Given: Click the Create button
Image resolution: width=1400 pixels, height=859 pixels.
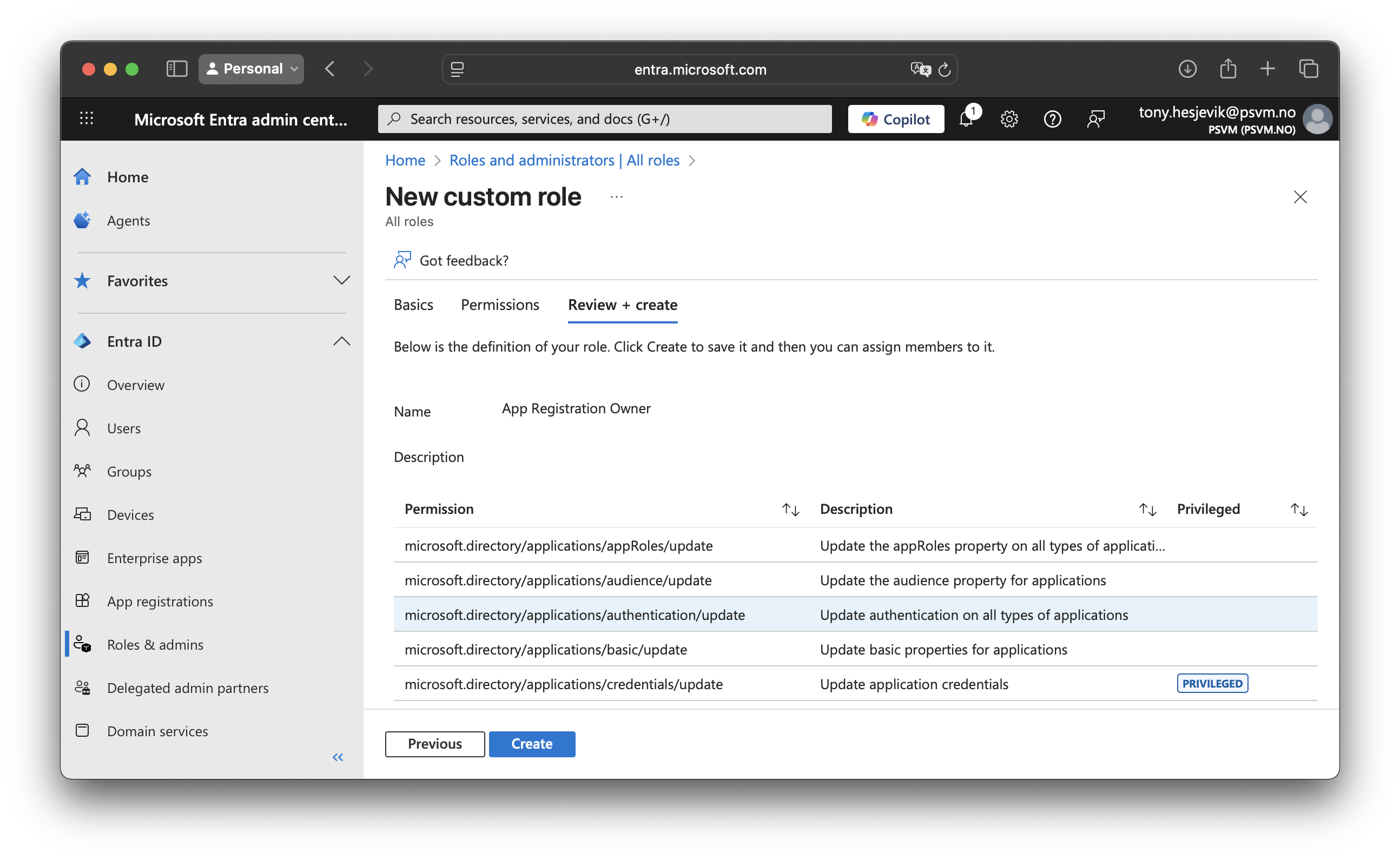Looking at the screenshot, I should point(532,744).
